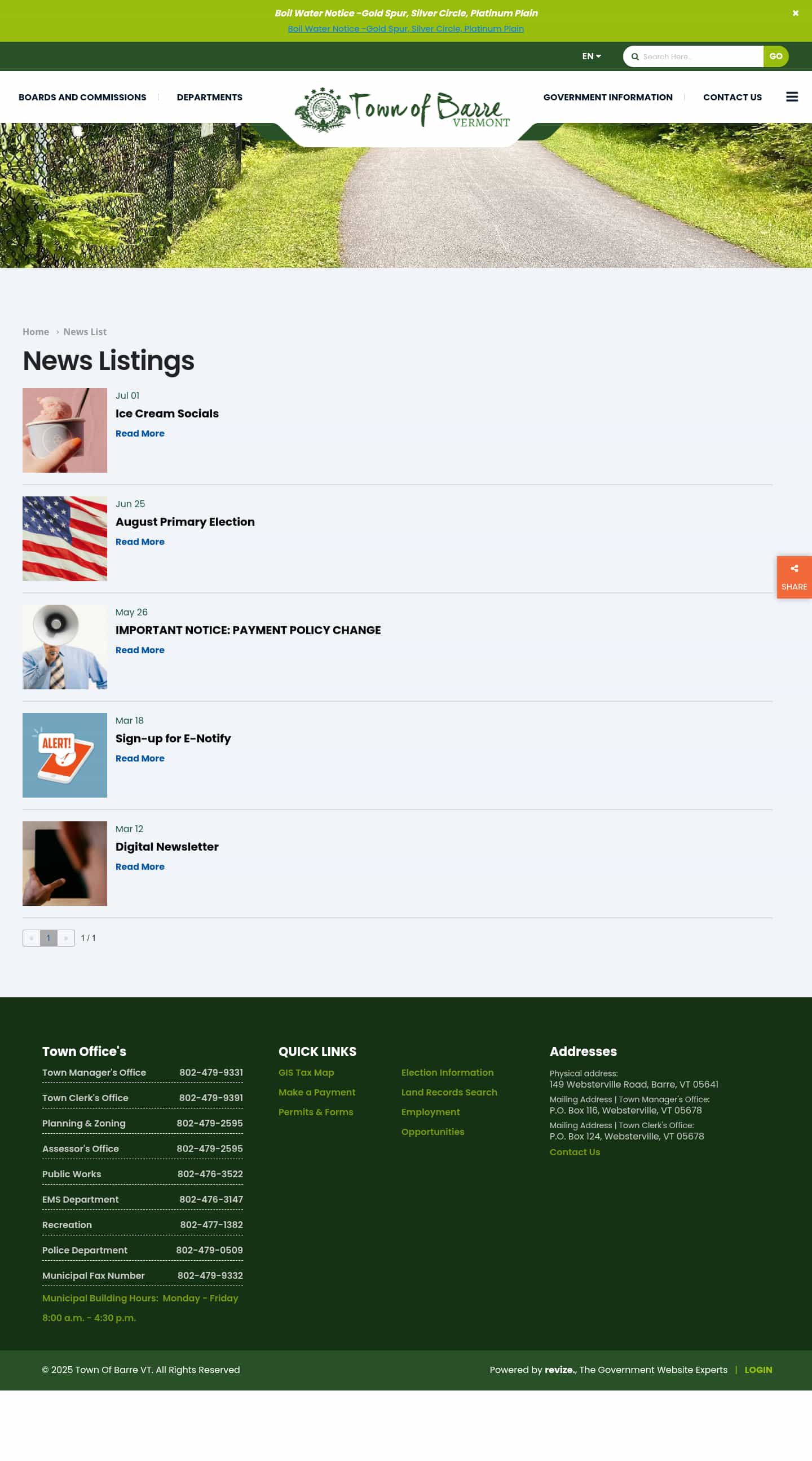Open Boards and Commissions menu
Viewport: 812px width, 1461px height.
[x=82, y=98]
